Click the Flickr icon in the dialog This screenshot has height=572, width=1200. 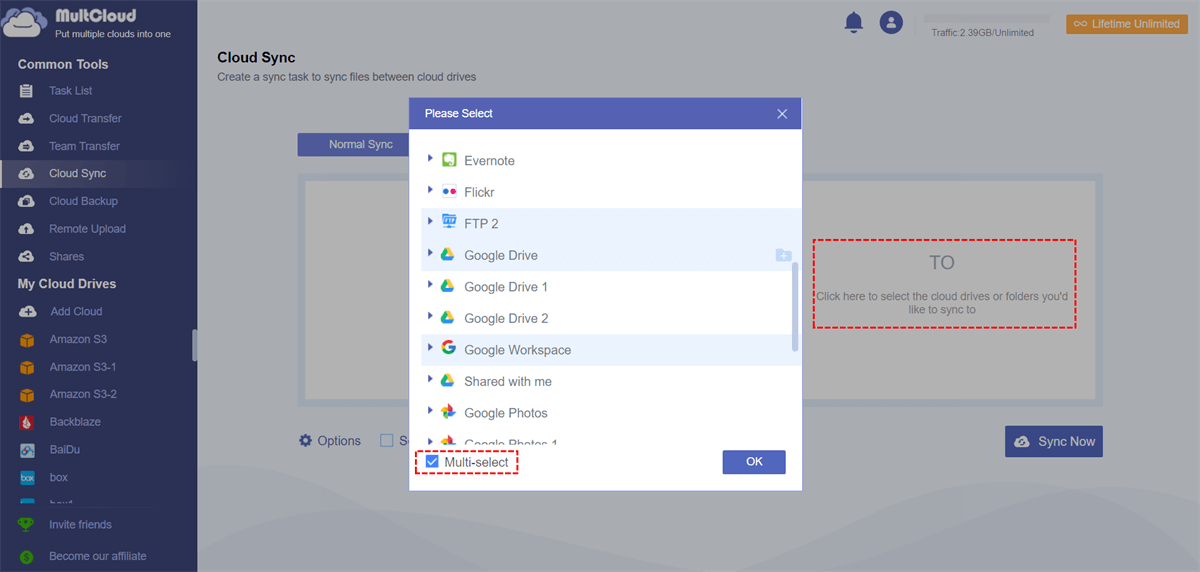tap(449, 192)
